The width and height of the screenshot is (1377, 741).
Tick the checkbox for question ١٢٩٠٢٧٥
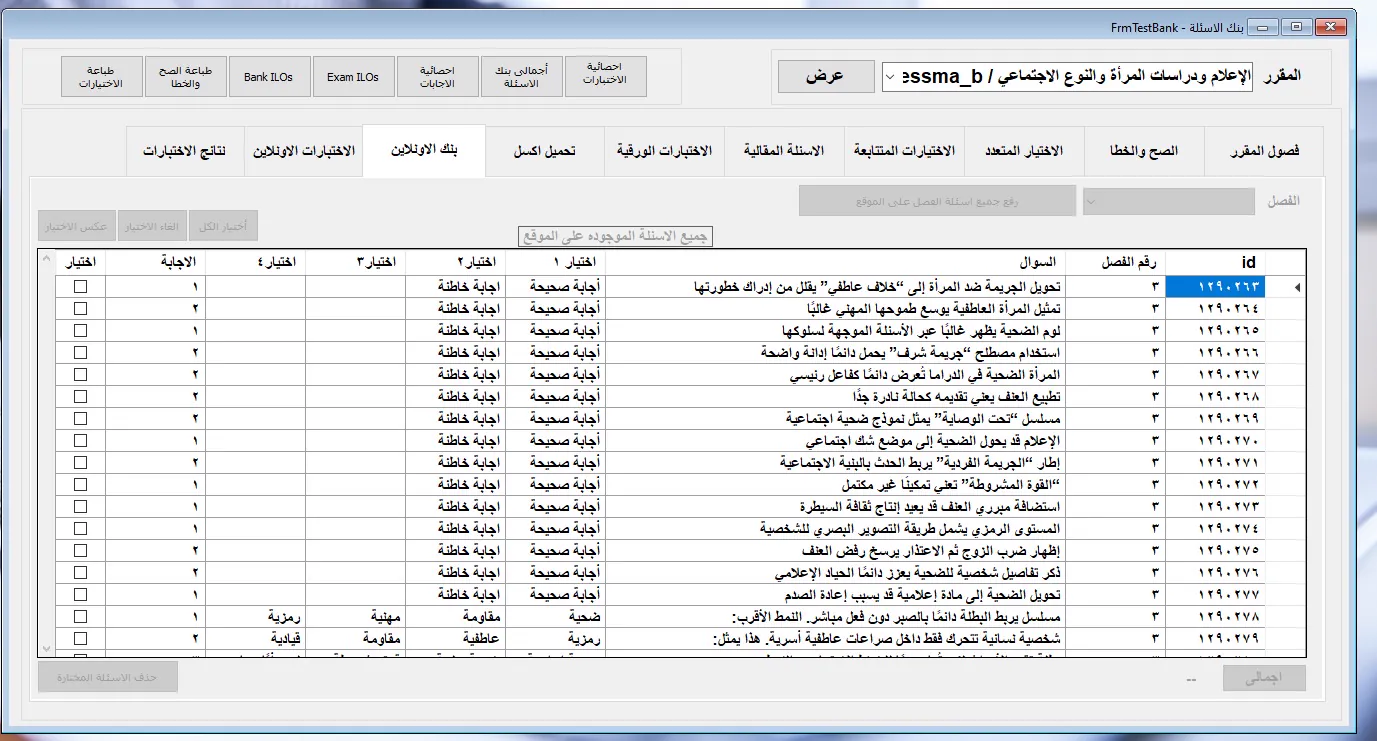(x=81, y=551)
